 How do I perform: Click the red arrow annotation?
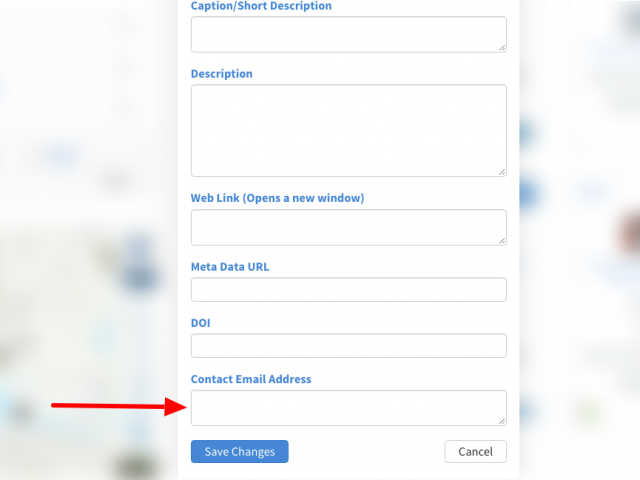[118, 406]
